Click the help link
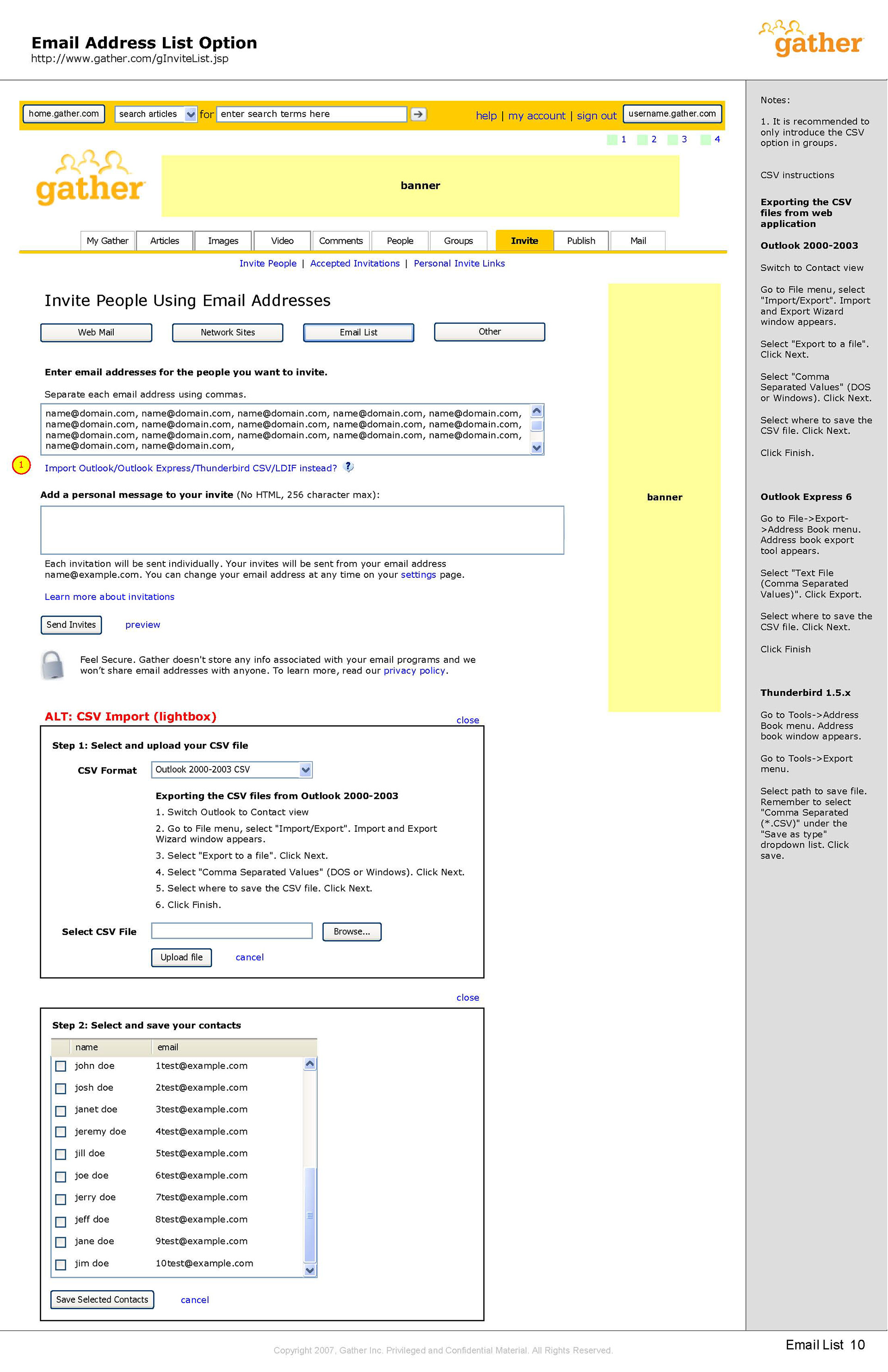 pos(486,115)
